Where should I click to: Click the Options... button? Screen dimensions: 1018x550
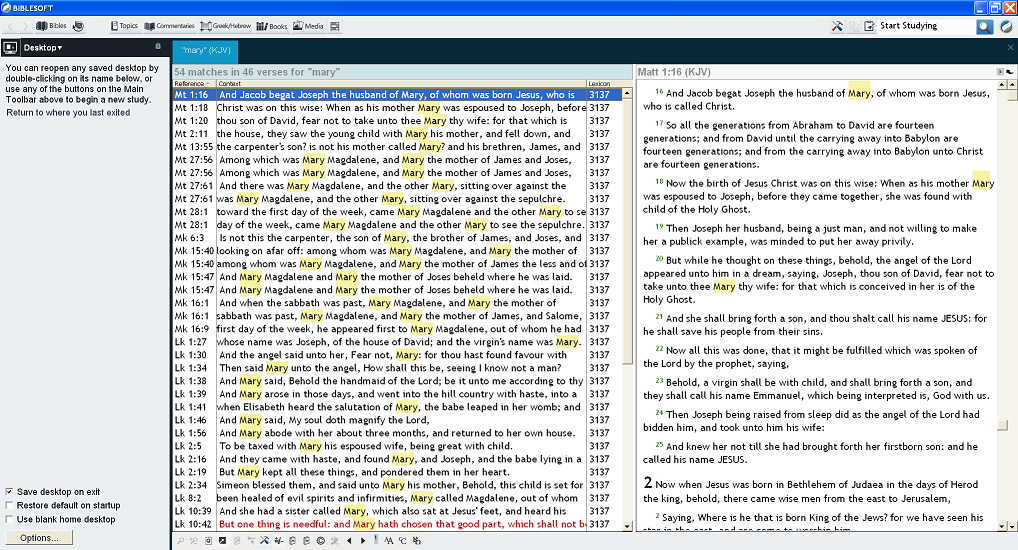coord(39,538)
